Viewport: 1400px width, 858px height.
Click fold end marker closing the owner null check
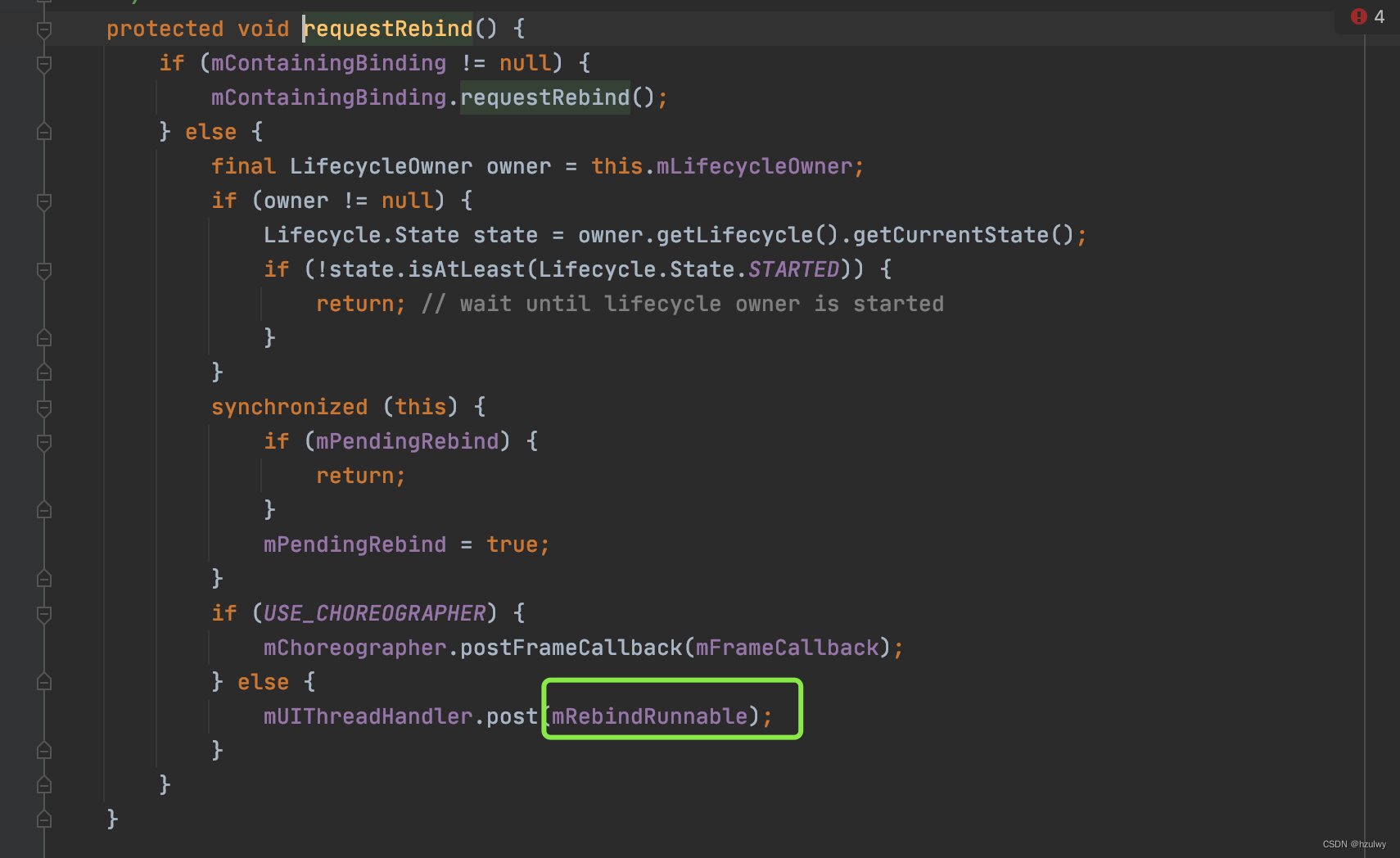pyautogui.click(x=44, y=373)
